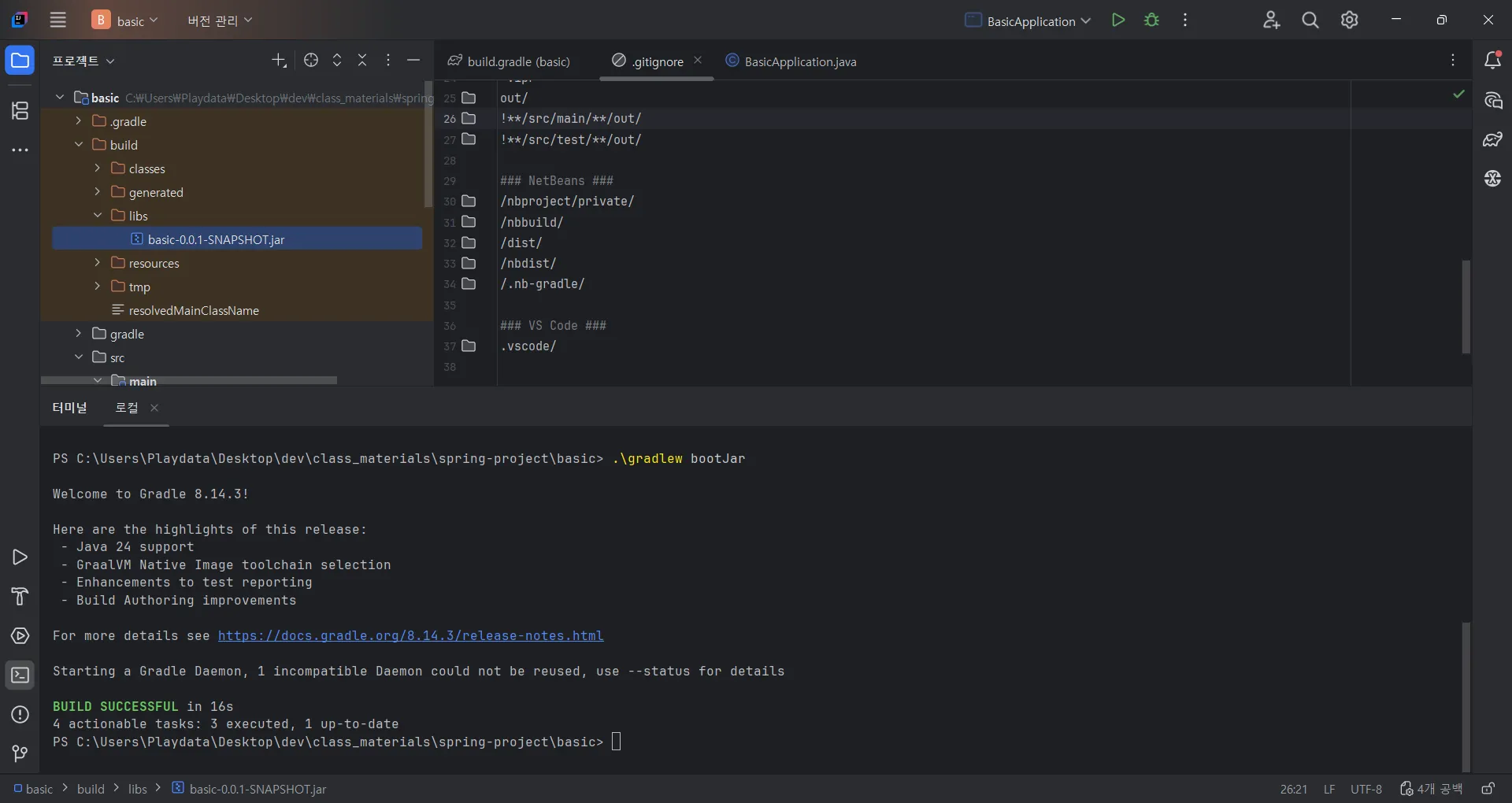Select basic-0.0.1-SNAPSHOT.jar in project tree

[237, 239]
